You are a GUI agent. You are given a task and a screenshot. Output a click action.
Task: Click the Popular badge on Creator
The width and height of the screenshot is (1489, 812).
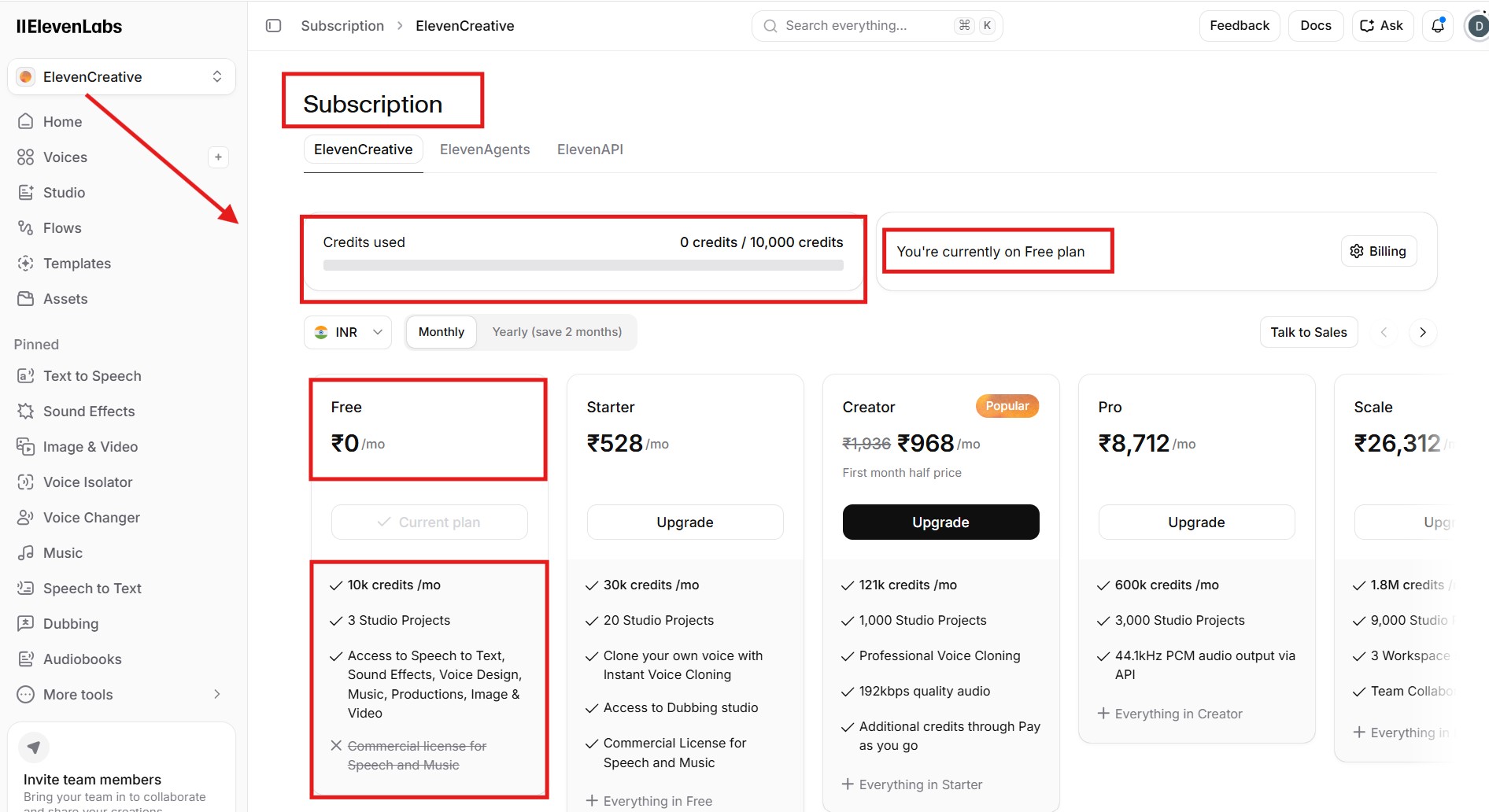coord(1007,406)
